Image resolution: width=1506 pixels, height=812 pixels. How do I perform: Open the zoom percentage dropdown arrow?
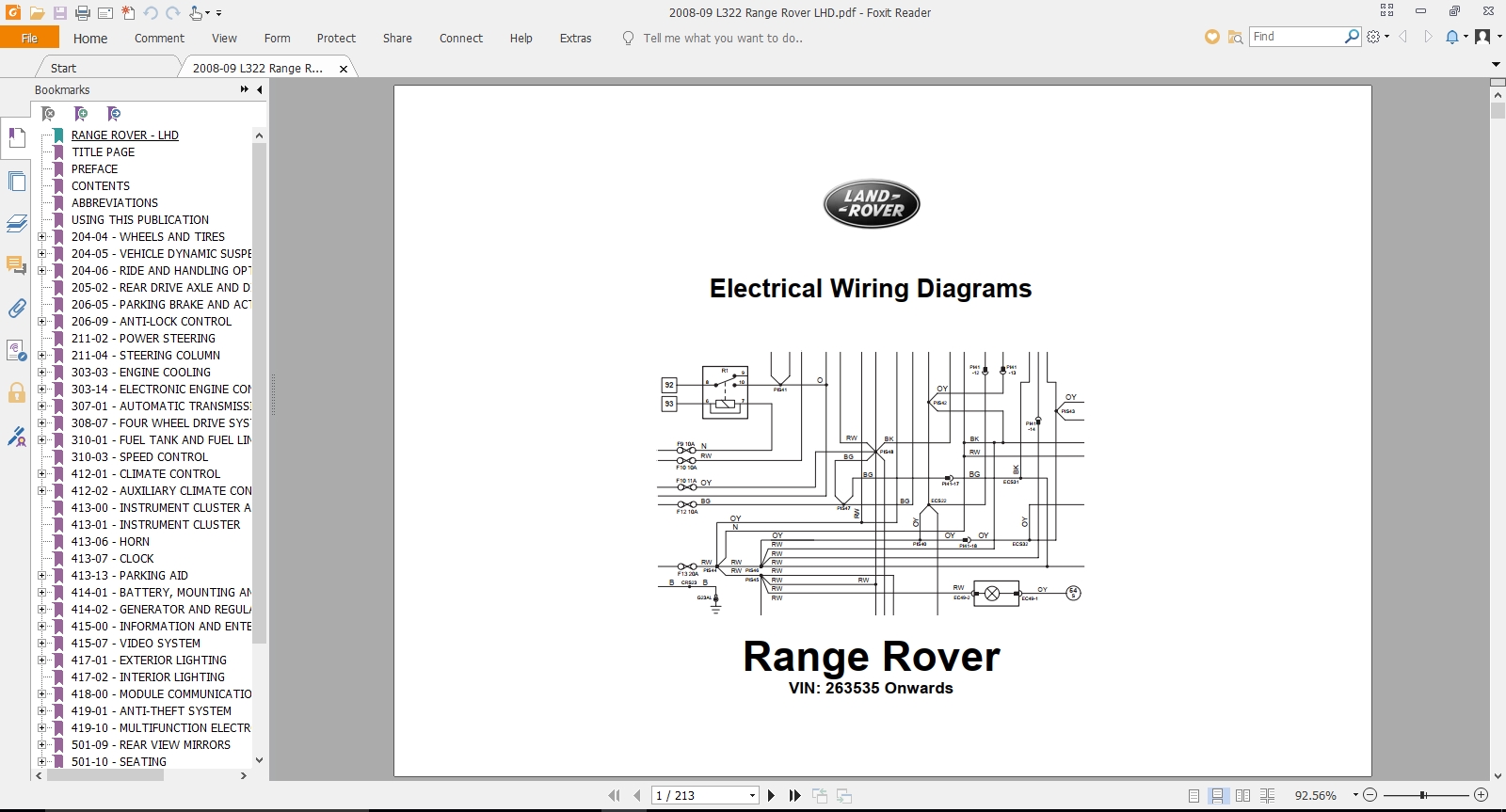(x=1355, y=795)
